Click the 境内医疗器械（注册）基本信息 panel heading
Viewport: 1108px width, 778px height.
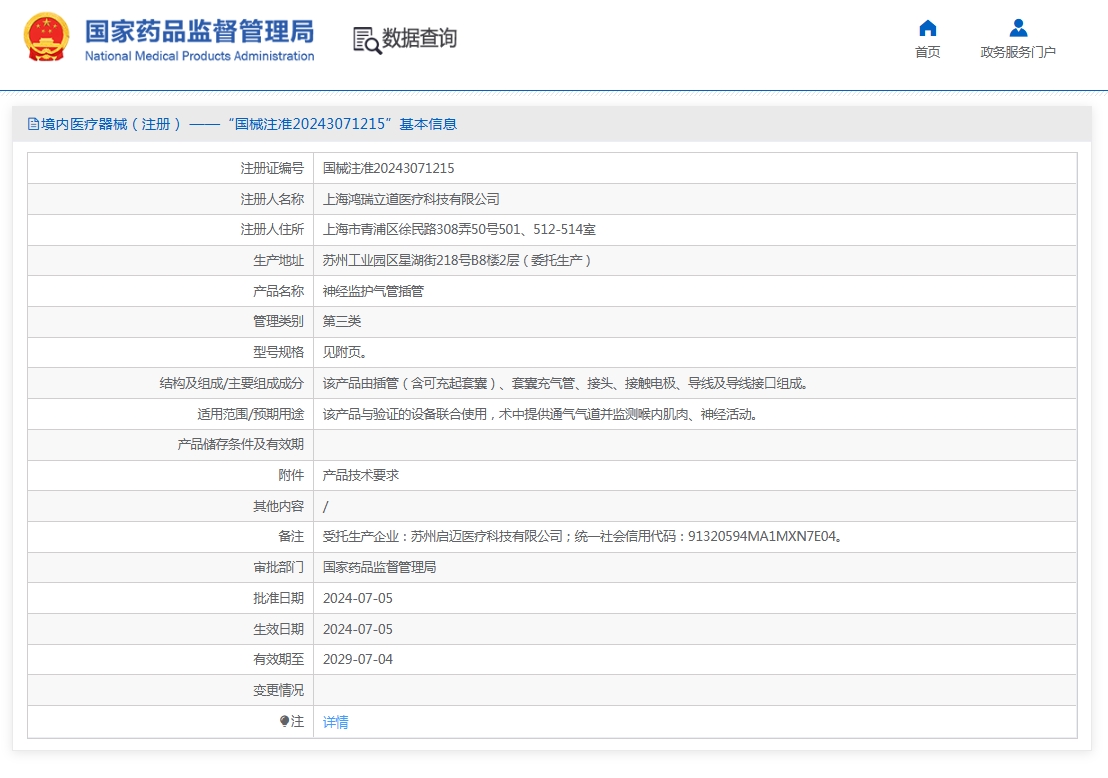click(x=249, y=124)
